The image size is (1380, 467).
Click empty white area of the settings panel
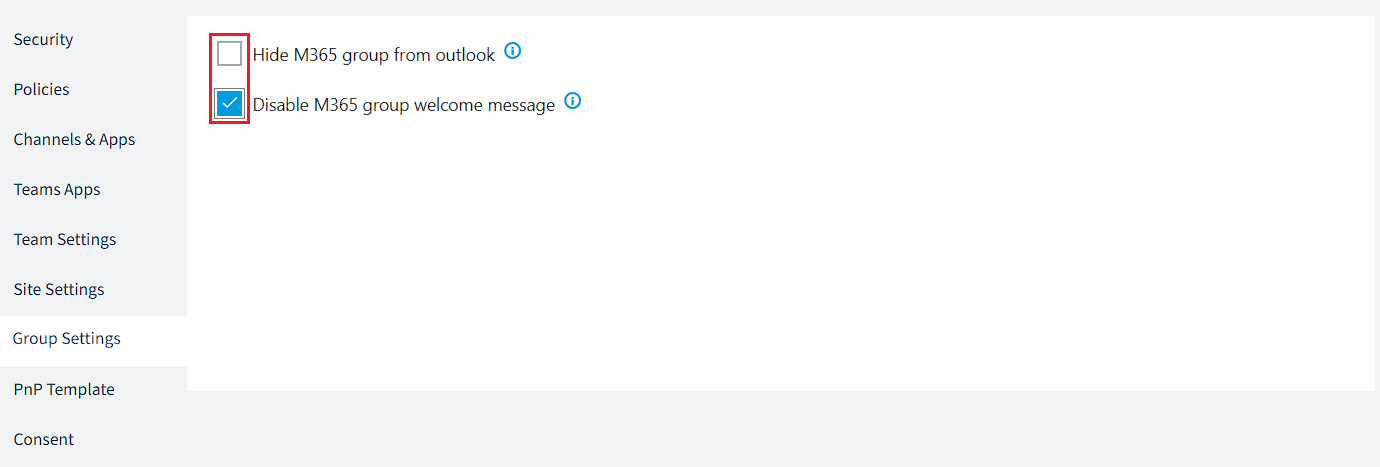pos(780,260)
